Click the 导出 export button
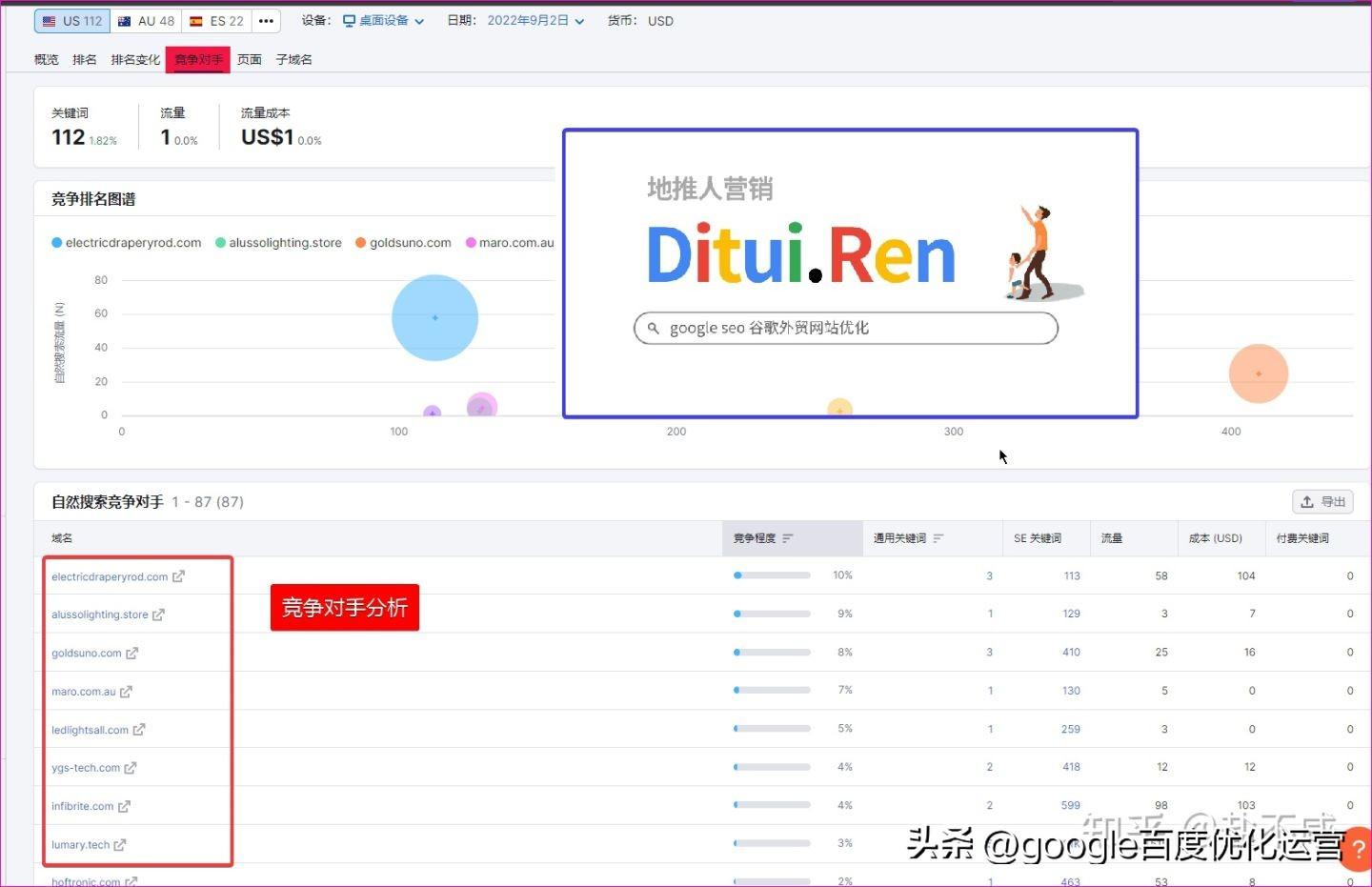Screen dimensions: 1372x887 click(x=1322, y=502)
